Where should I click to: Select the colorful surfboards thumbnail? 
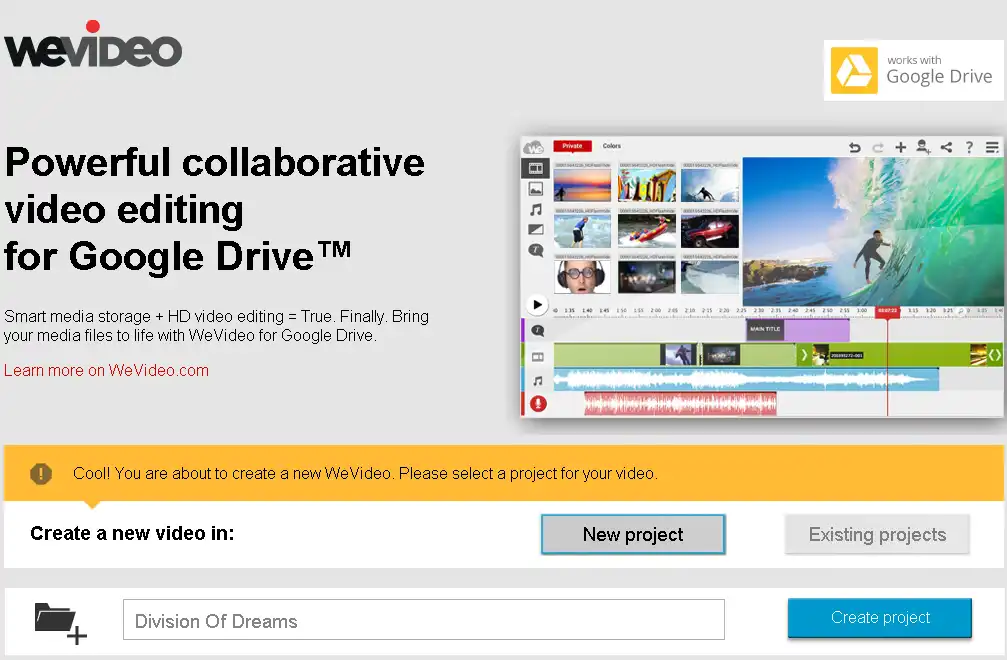tap(647, 185)
